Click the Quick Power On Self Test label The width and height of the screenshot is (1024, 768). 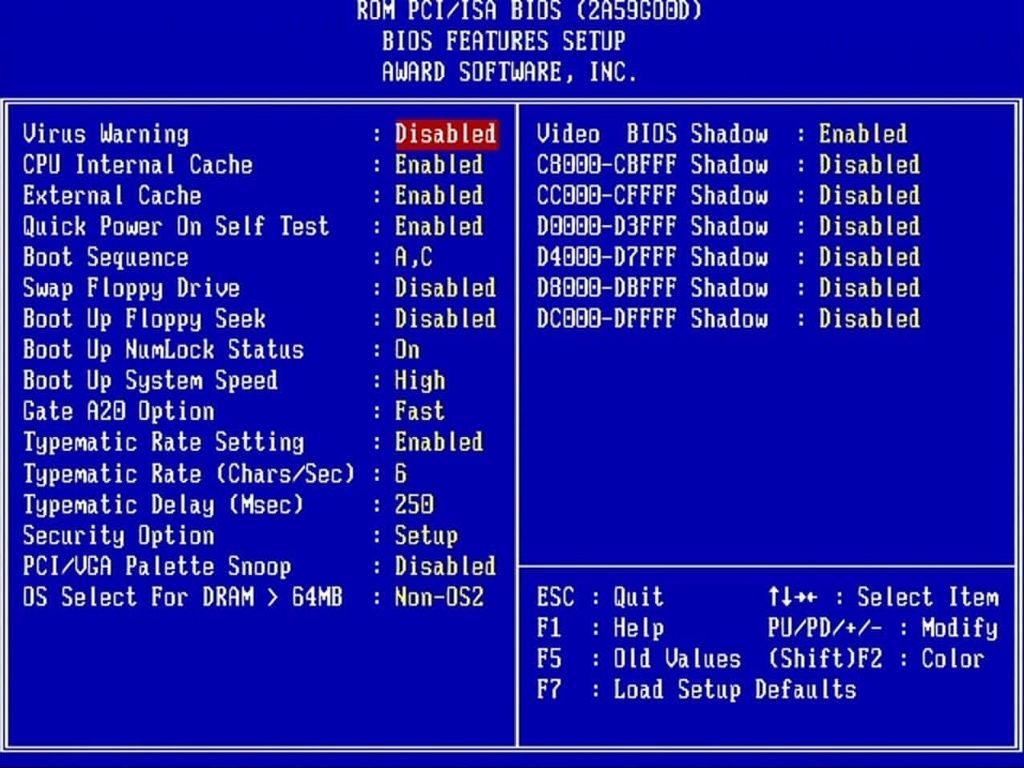coord(176,226)
